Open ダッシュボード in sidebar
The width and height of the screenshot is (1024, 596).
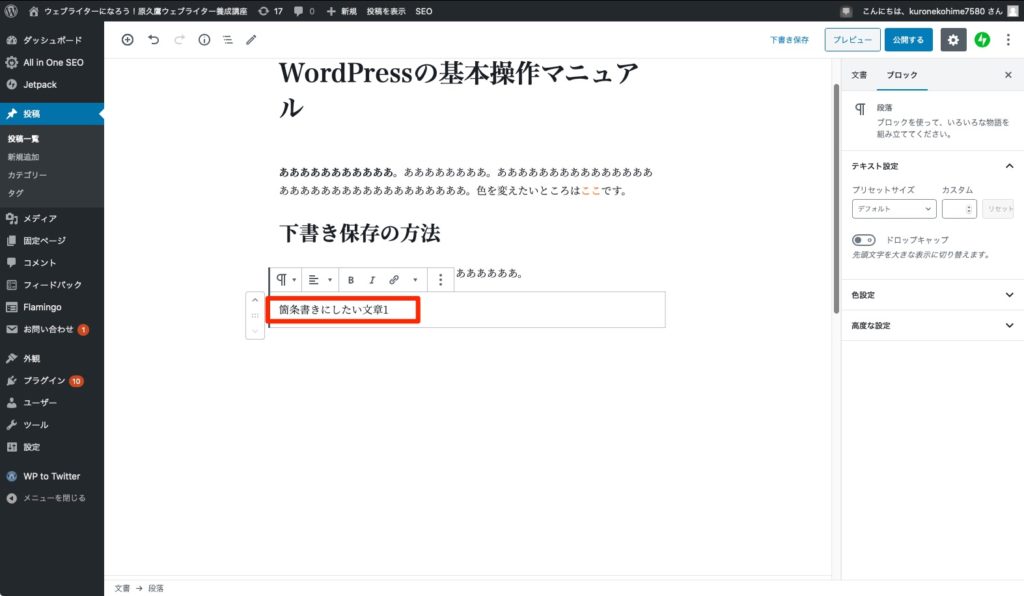pos(52,40)
